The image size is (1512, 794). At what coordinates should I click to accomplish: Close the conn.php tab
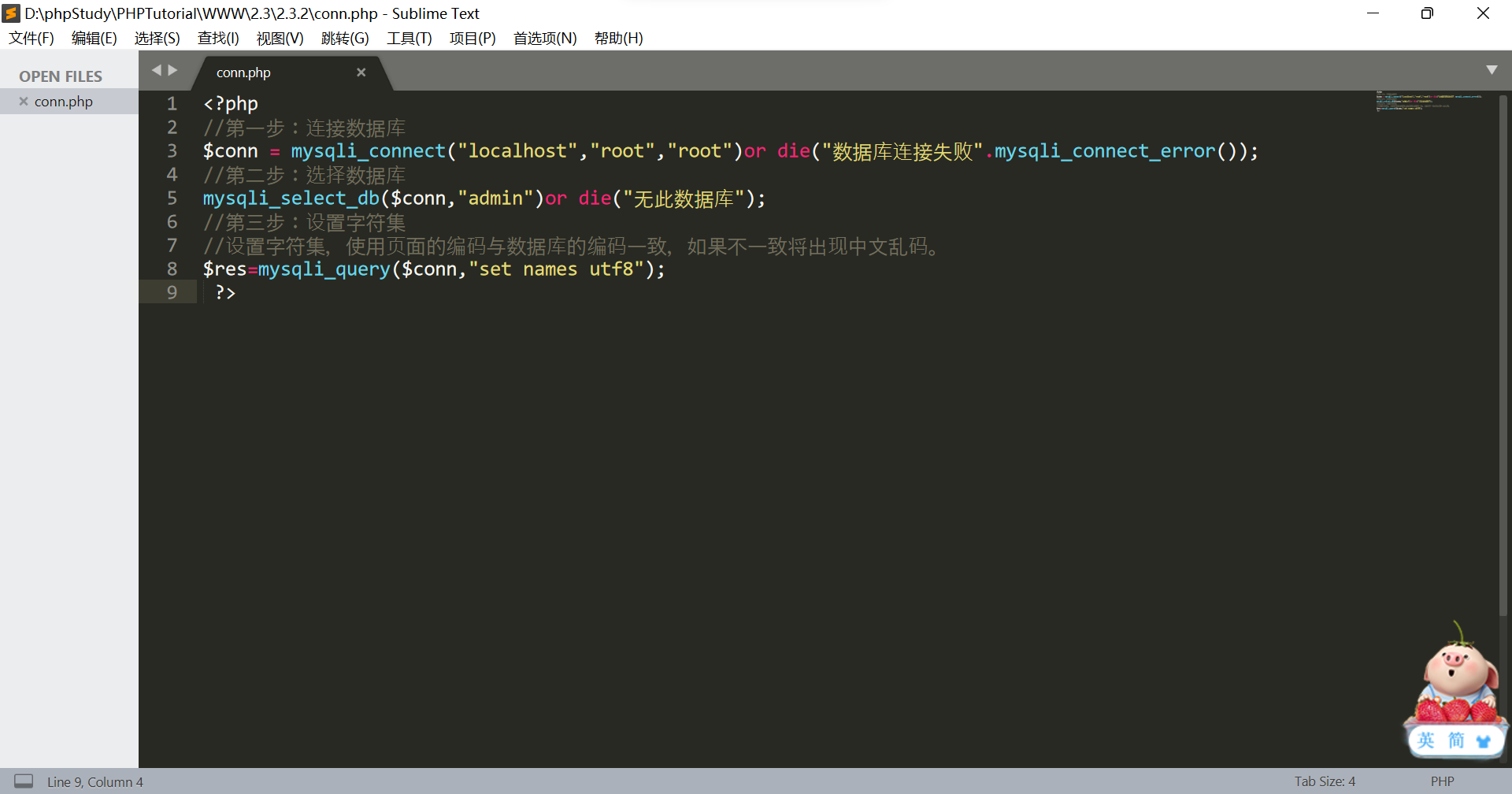(361, 72)
